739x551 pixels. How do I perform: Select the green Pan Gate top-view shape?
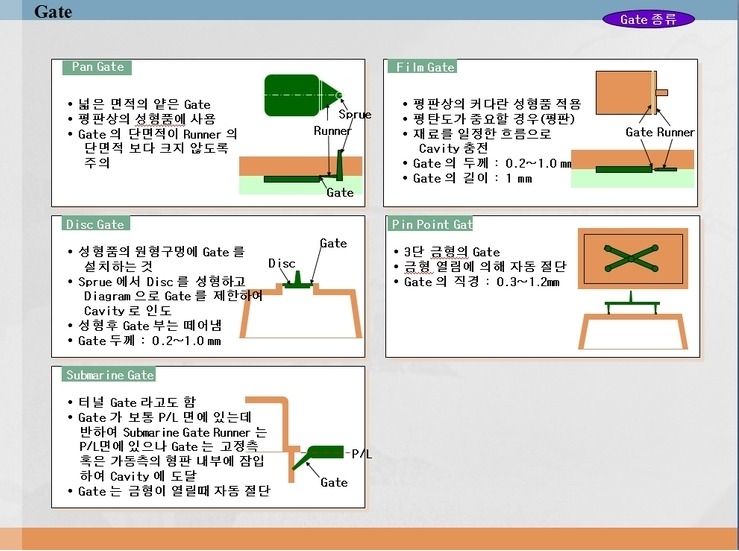(x=303, y=95)
